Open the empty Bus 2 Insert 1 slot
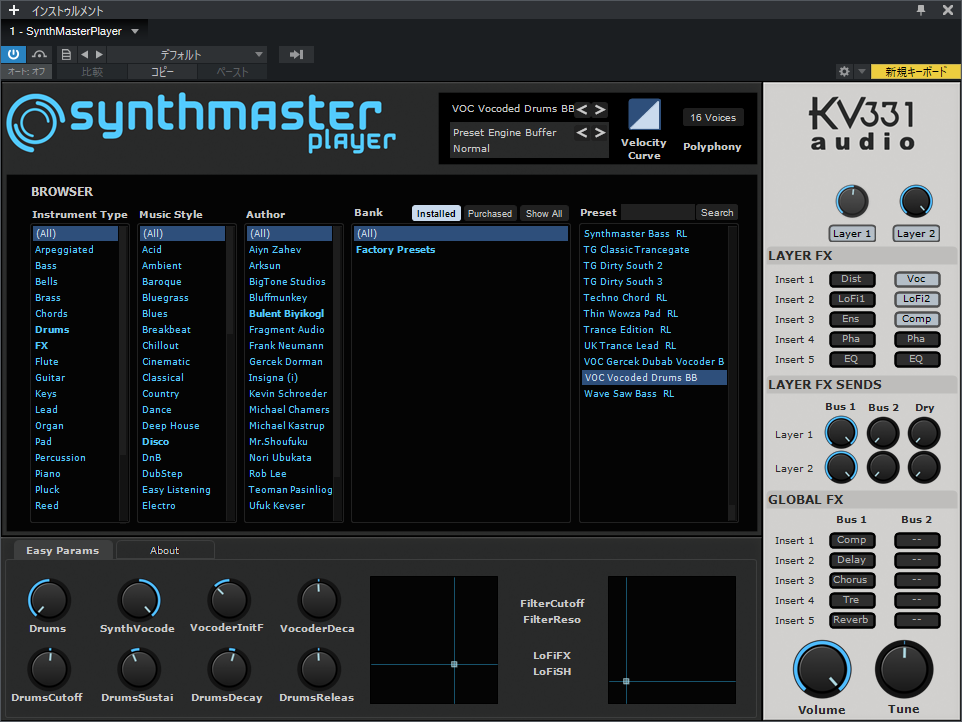Image resolution: width=962 pixels, height=722 pixels. (x=917, y=540)
